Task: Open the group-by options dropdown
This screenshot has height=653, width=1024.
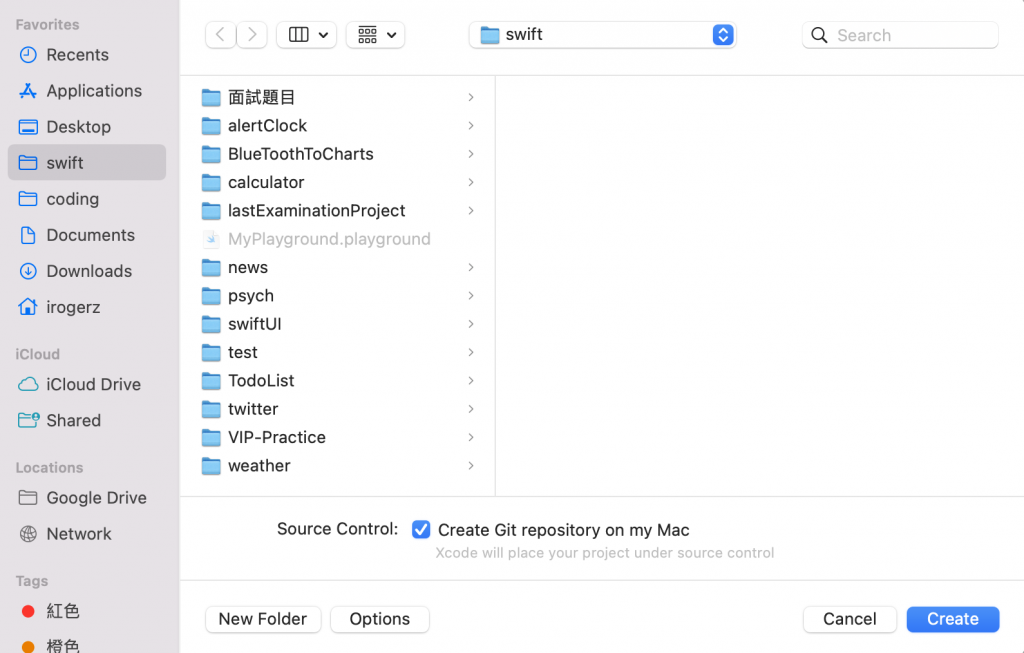Action: [x=375, y=35]
